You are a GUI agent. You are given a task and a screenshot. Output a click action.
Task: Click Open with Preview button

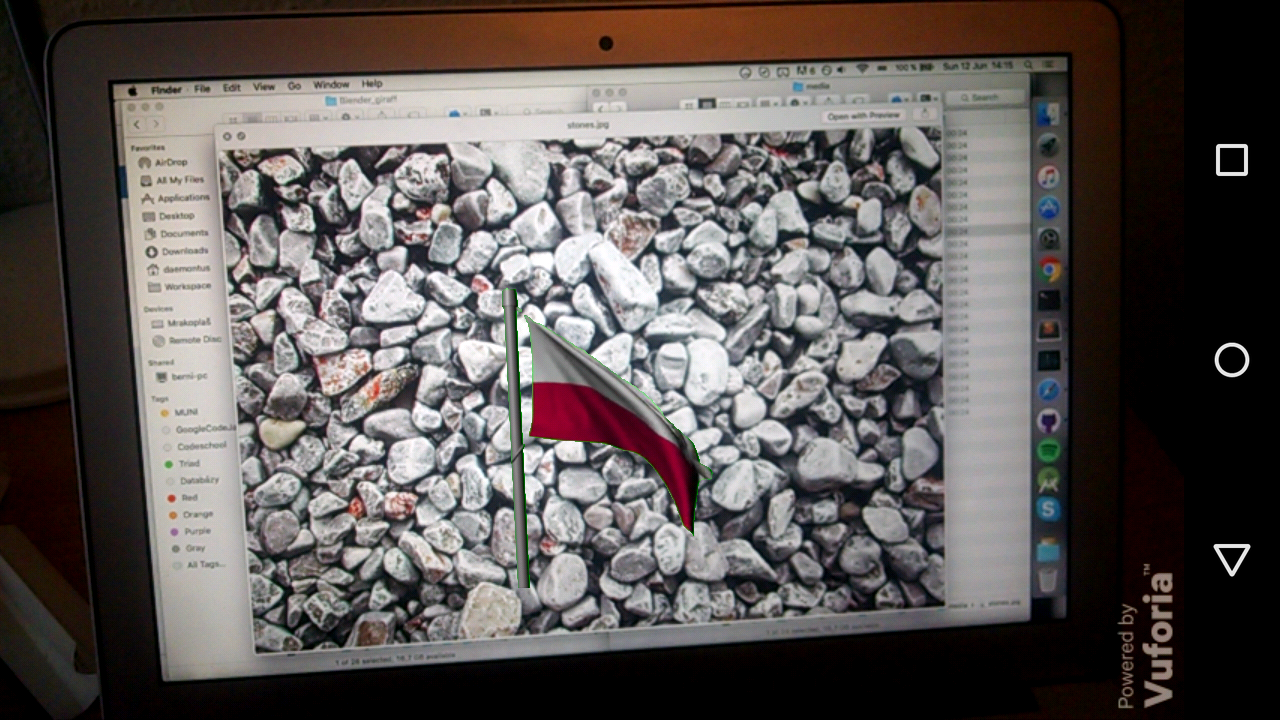point(864,116)
